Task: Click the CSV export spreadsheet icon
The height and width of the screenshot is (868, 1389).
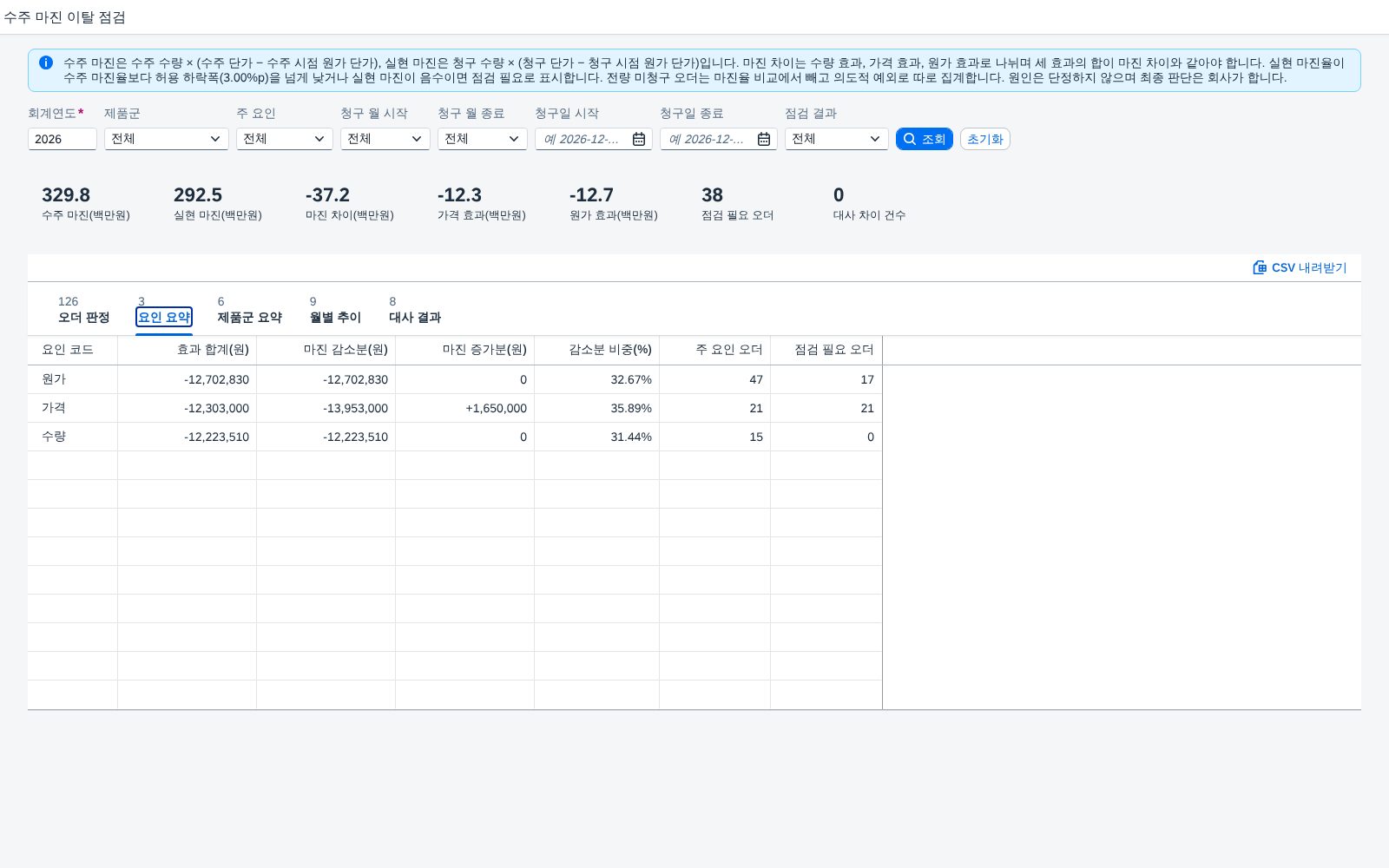Action: point(1260,267)
